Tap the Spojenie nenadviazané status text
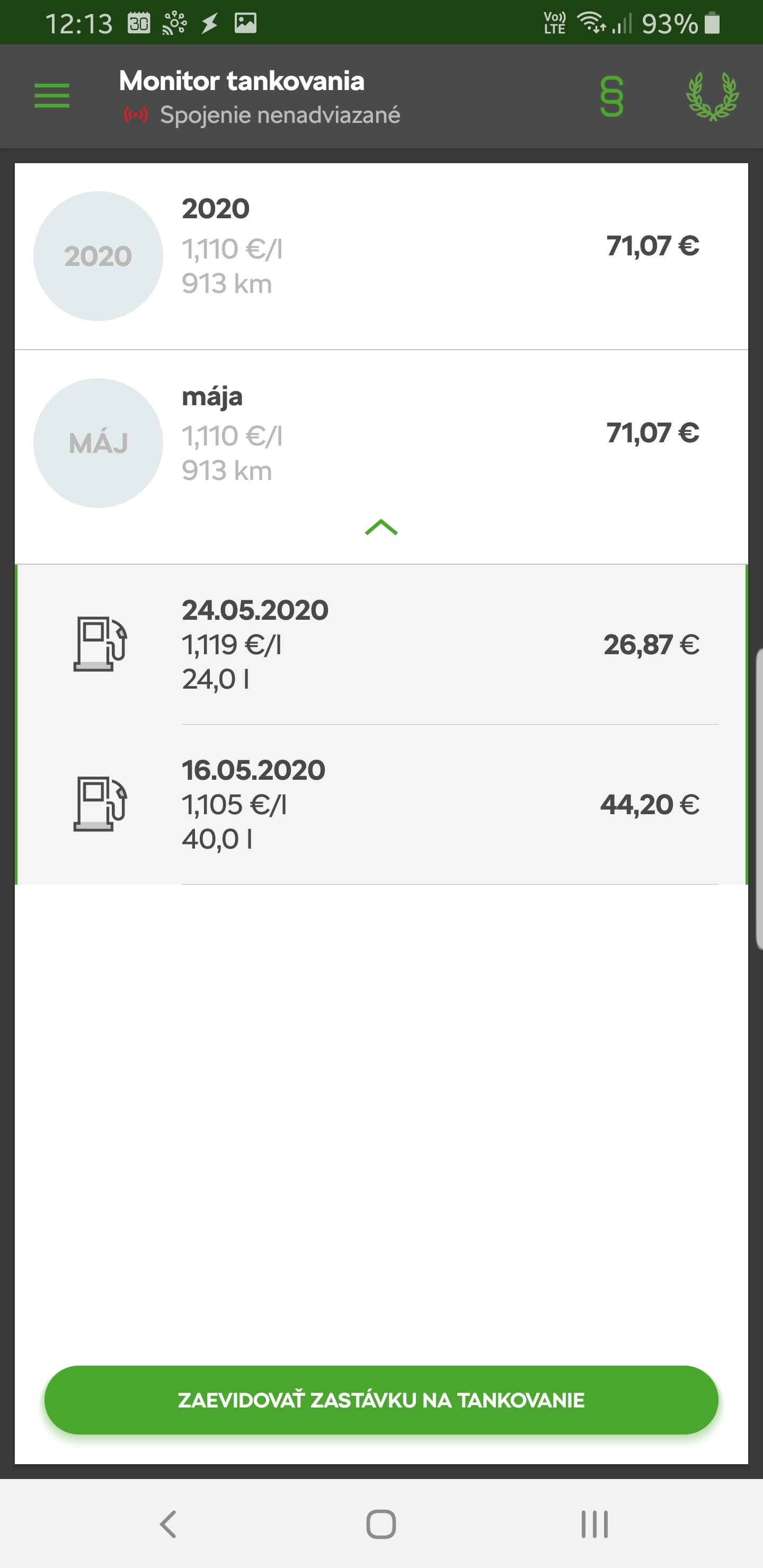 (280, 115)
